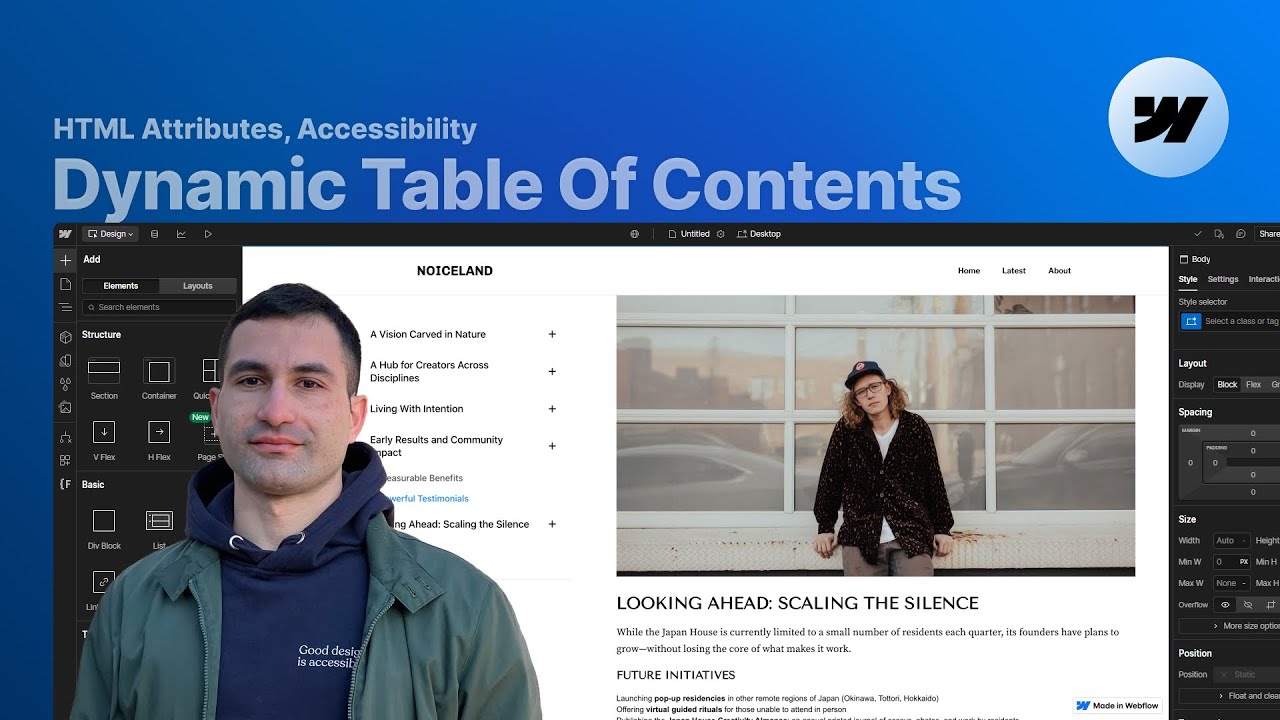Set Display to Flex

click(1253, 385)
